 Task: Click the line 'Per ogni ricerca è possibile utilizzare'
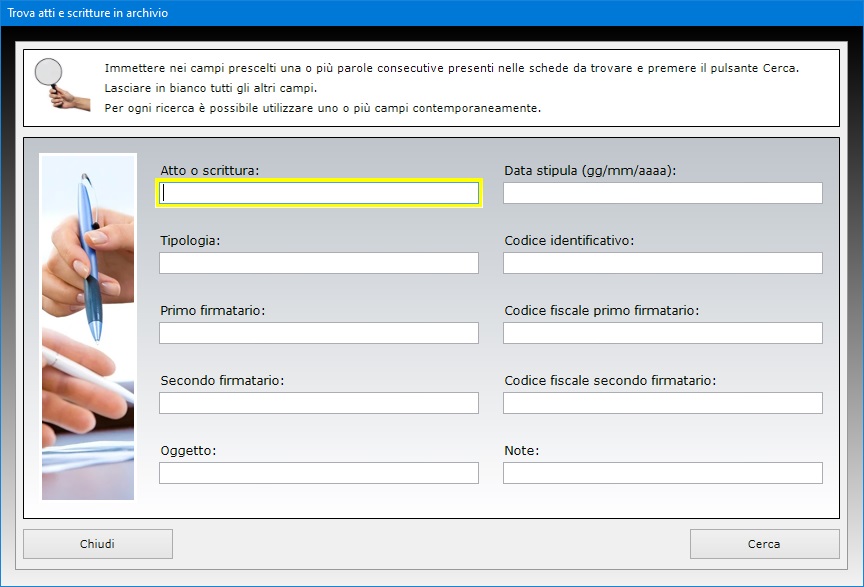[x=322, y=108]
